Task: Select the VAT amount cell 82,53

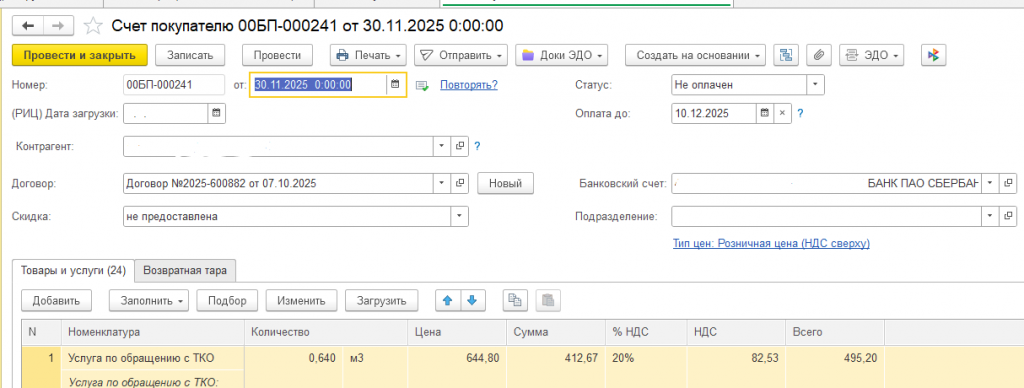Action: [x=736, y=358]
